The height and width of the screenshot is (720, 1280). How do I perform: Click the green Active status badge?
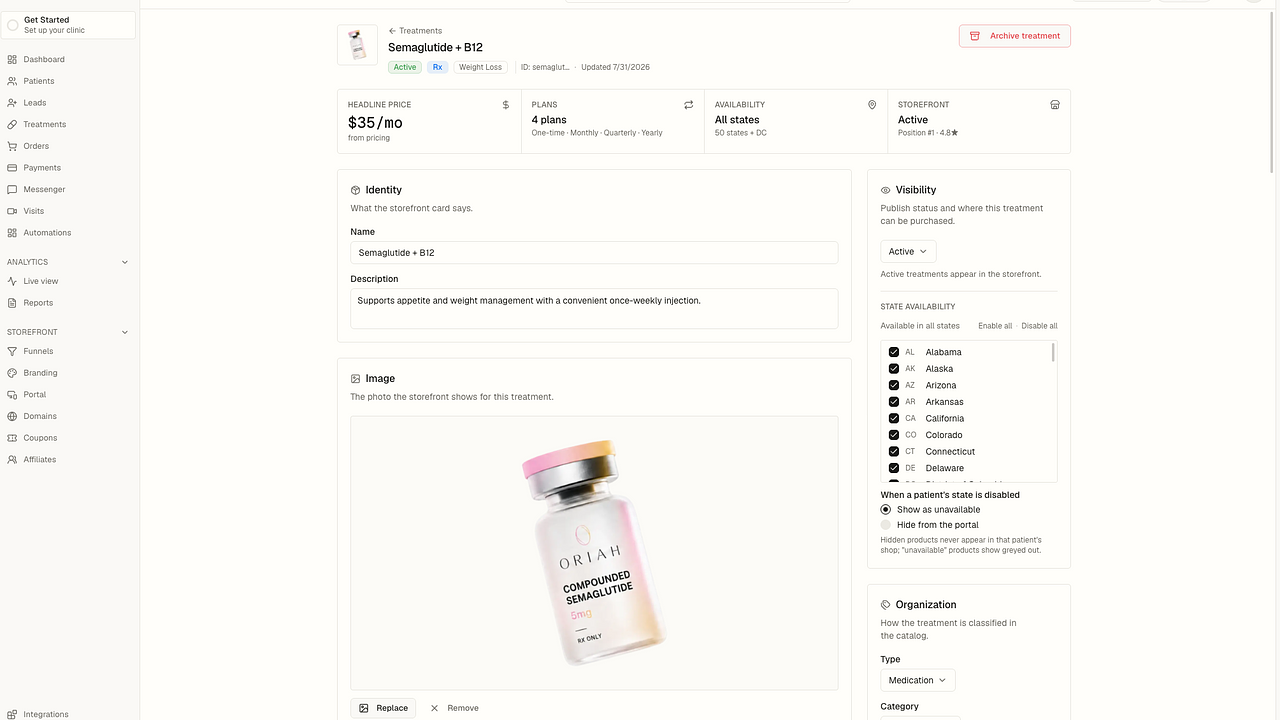405,67
